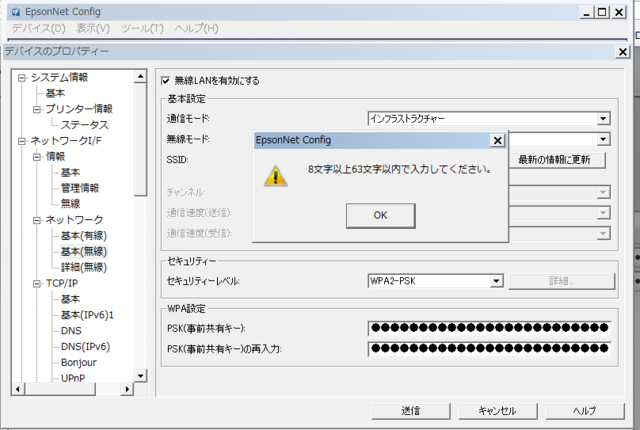
Task: Select 基本(無線) tree item
Action: coord(84,252)
